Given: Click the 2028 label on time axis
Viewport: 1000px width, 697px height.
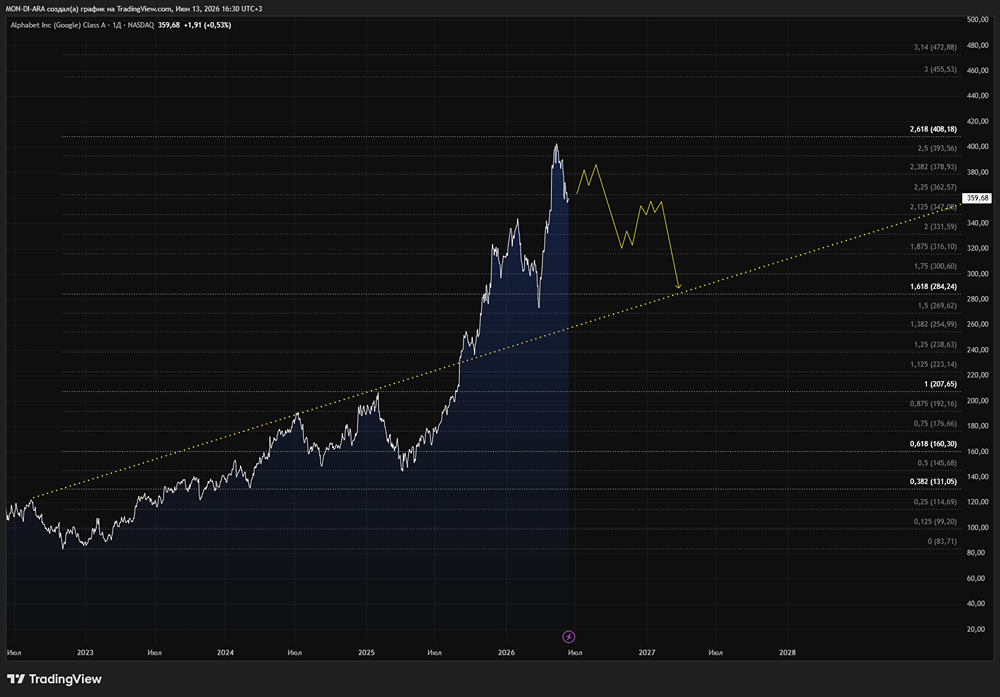Looking at the screenshot, I should (787, 652).
